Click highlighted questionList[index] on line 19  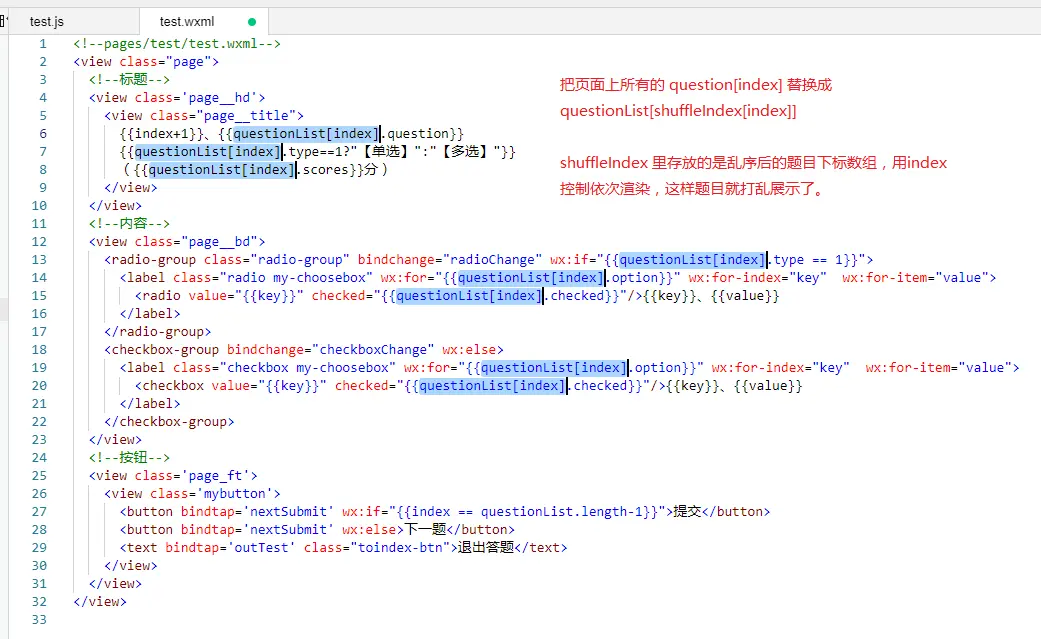554,367
